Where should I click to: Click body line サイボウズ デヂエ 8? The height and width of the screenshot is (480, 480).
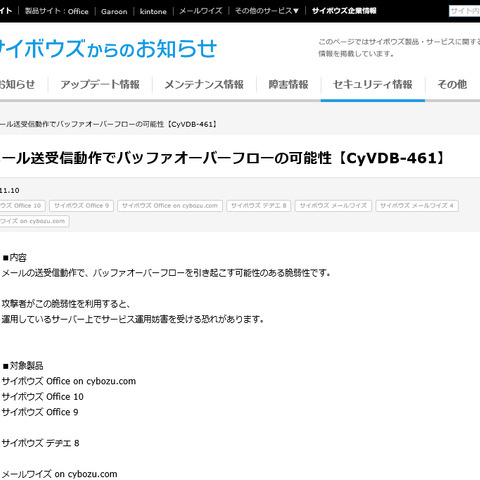click(x=41, y=443)
